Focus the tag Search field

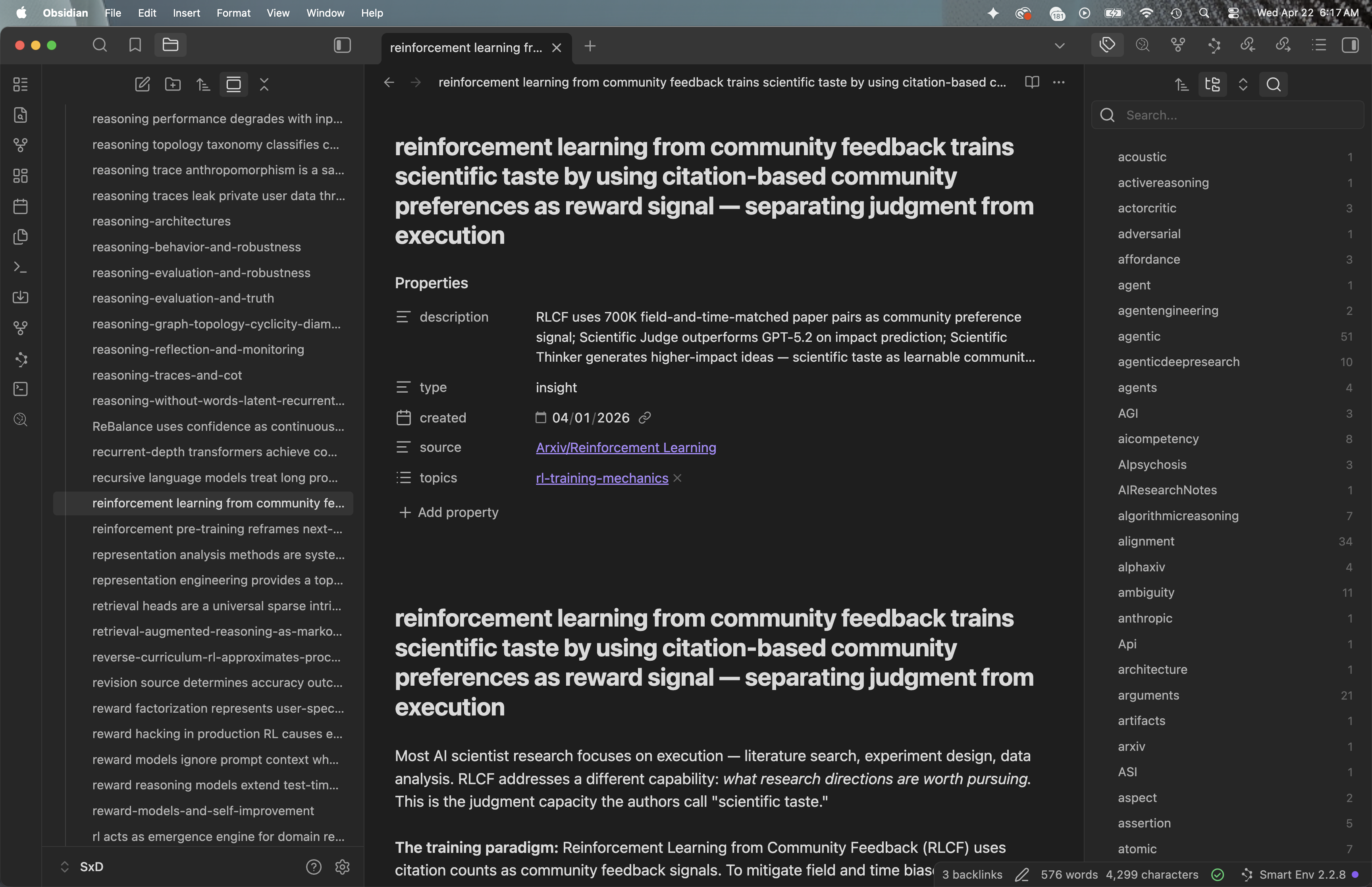pos(1238,115)
